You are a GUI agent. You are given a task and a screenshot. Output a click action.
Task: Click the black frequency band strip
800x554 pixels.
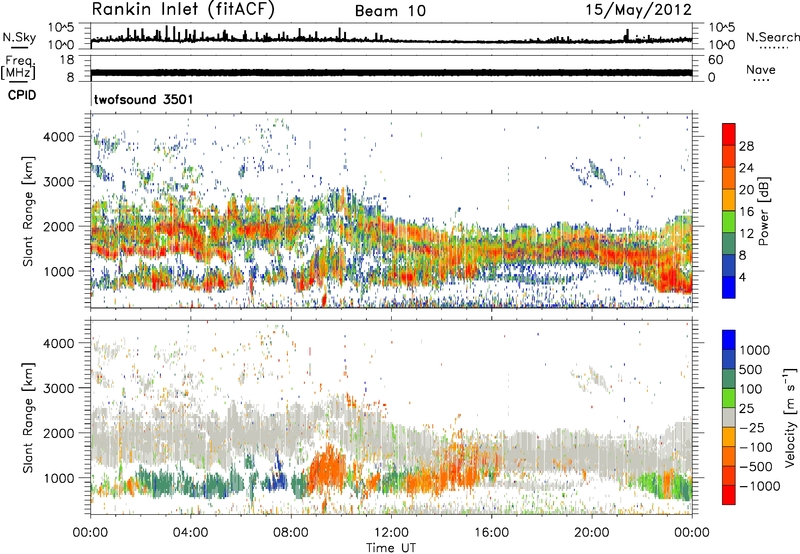tap(391, 72)
